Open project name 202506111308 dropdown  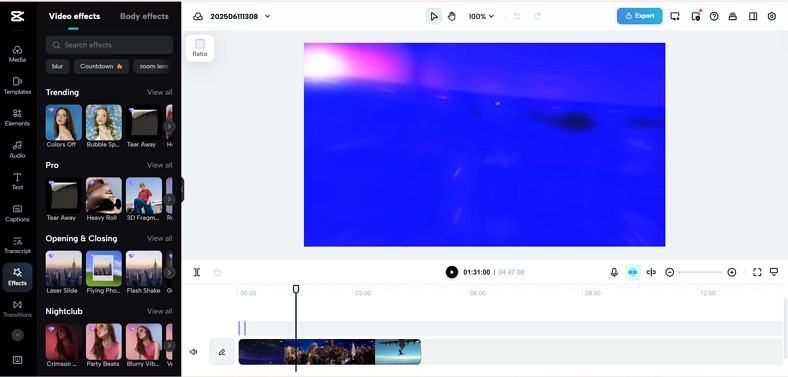click(x=240, y=17)
